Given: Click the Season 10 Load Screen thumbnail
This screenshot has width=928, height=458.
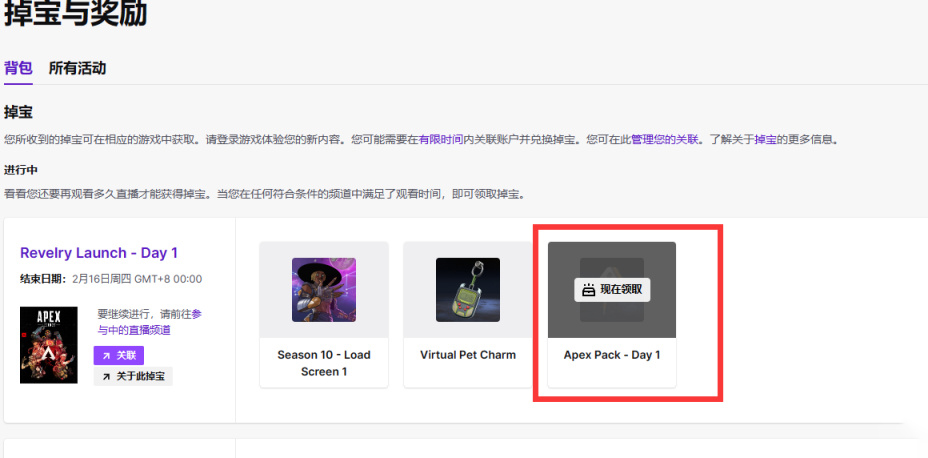Looking at the screenshot, I should coord(324,290).
